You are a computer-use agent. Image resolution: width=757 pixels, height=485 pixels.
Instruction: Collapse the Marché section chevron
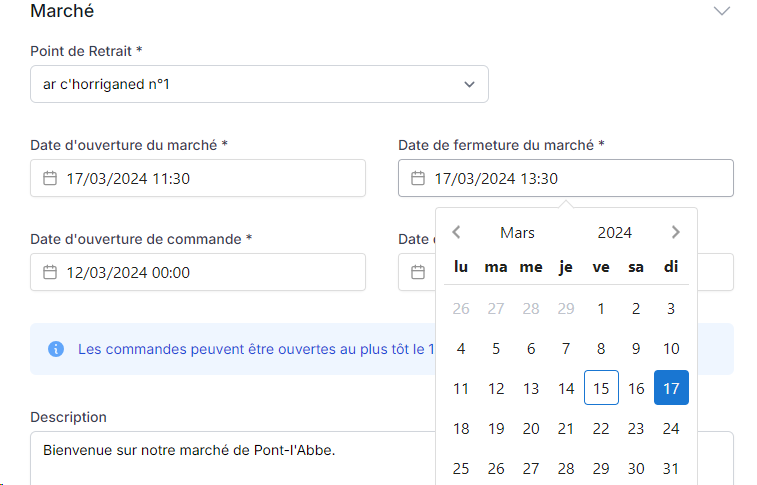pos(722,11)
